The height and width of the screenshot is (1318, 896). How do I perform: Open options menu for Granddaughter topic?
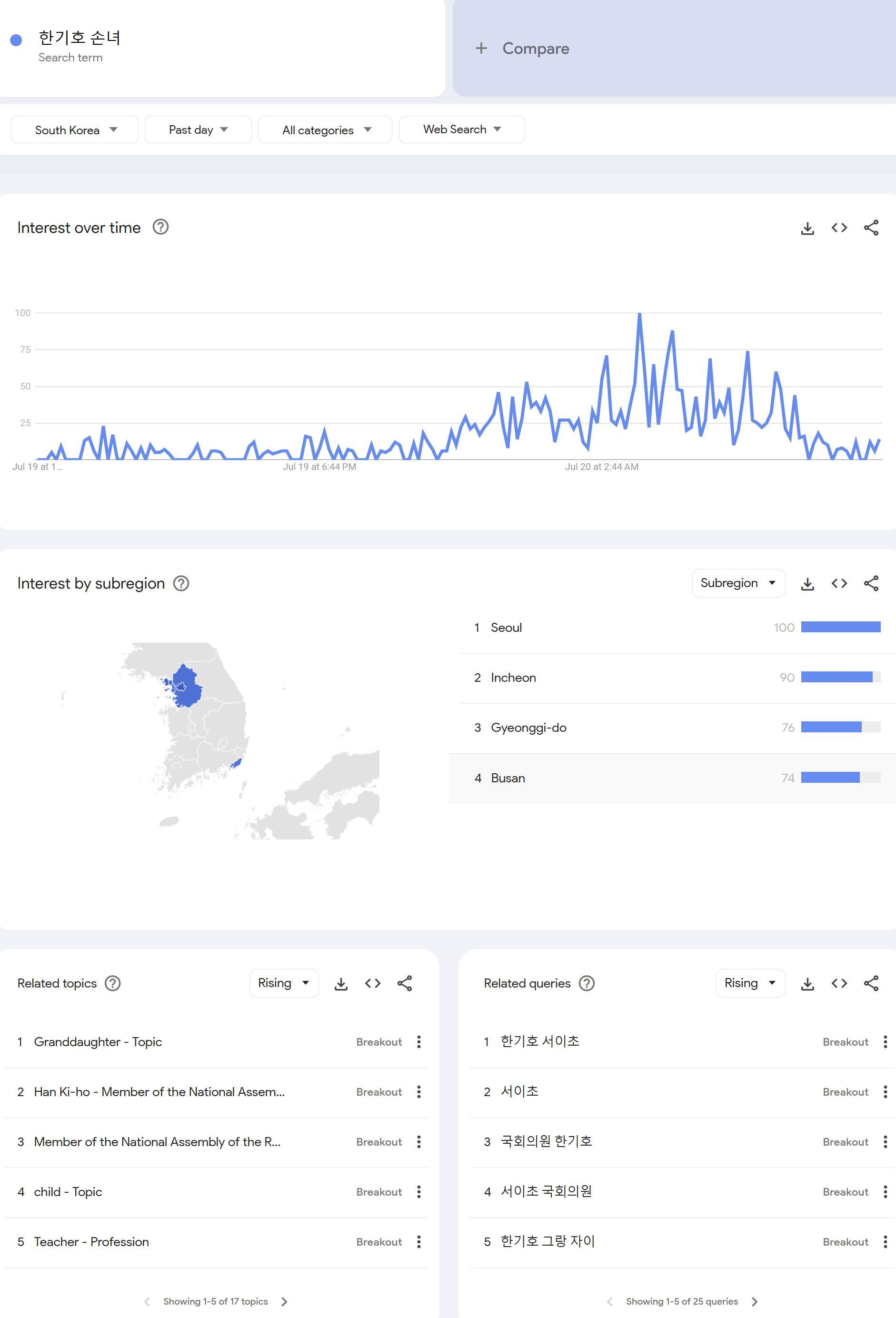click(x=418, y=1042)
